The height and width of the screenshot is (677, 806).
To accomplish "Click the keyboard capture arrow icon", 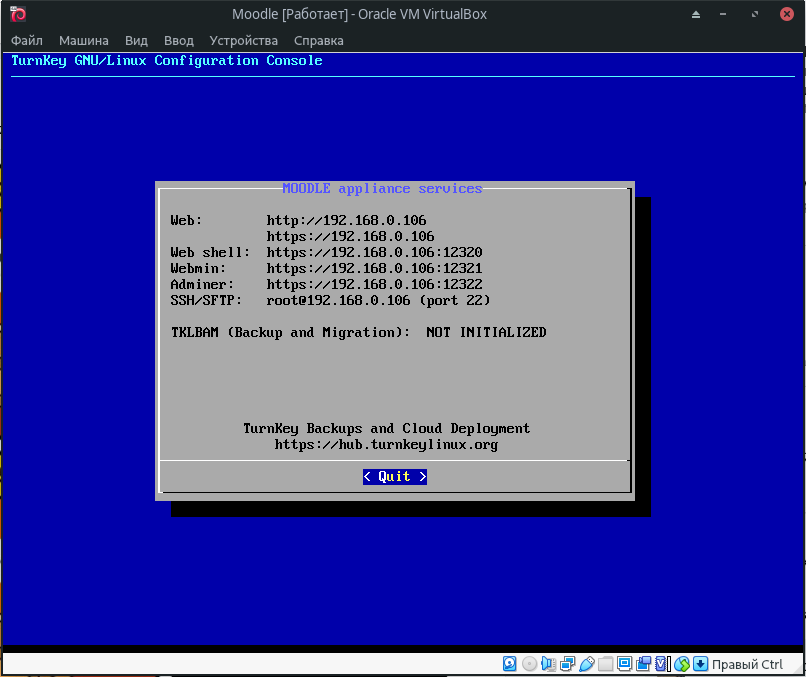I will point(700,664).
